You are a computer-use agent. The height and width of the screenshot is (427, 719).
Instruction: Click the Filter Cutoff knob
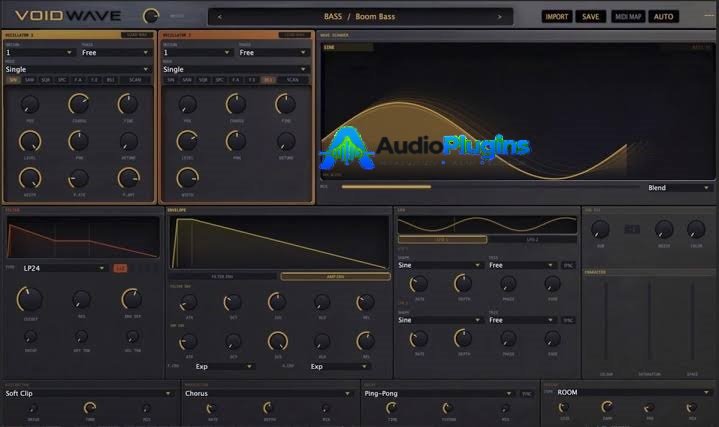pyautogui.click(x=30, y=299)
